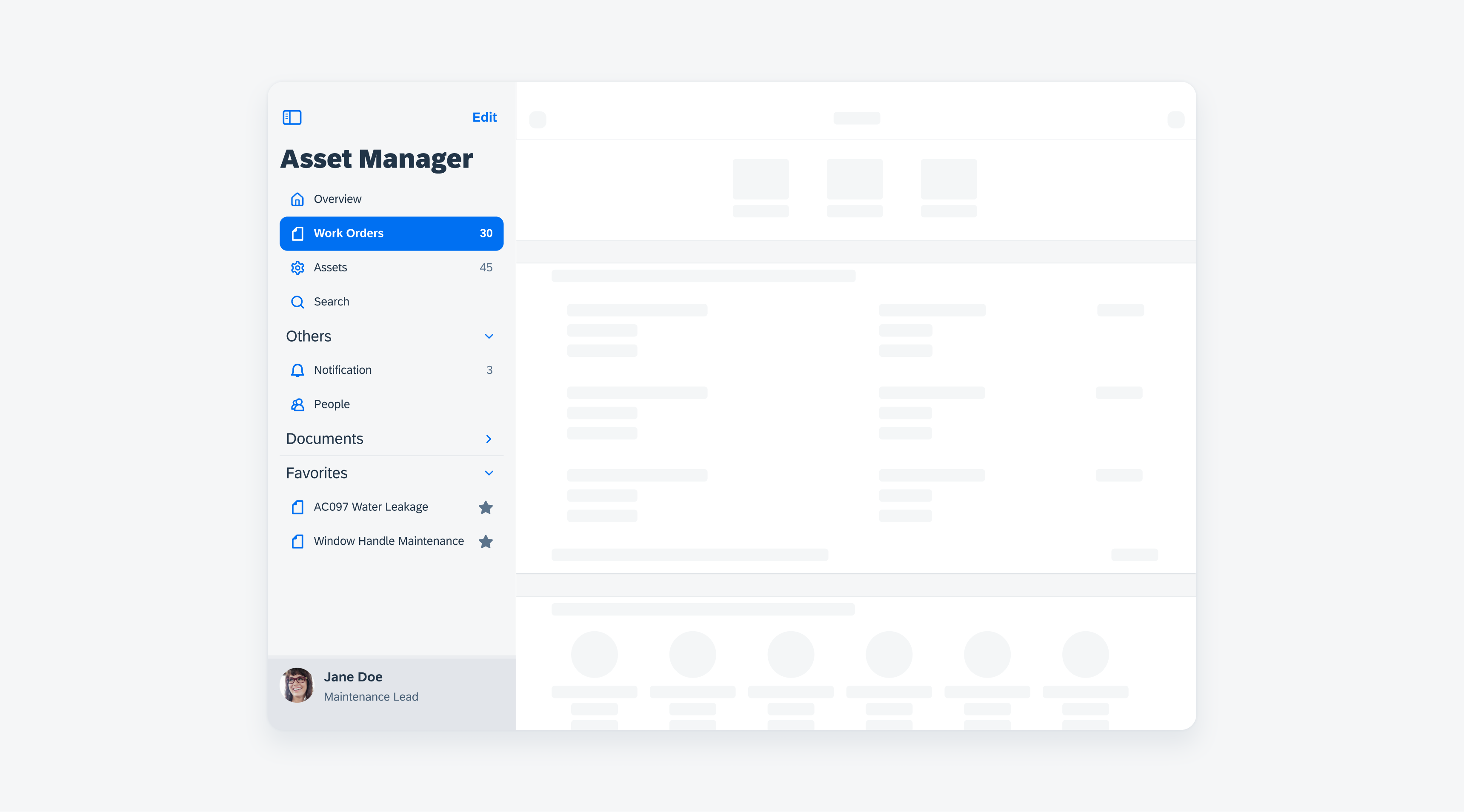Click the Overview home icon

tap(298, 199)
